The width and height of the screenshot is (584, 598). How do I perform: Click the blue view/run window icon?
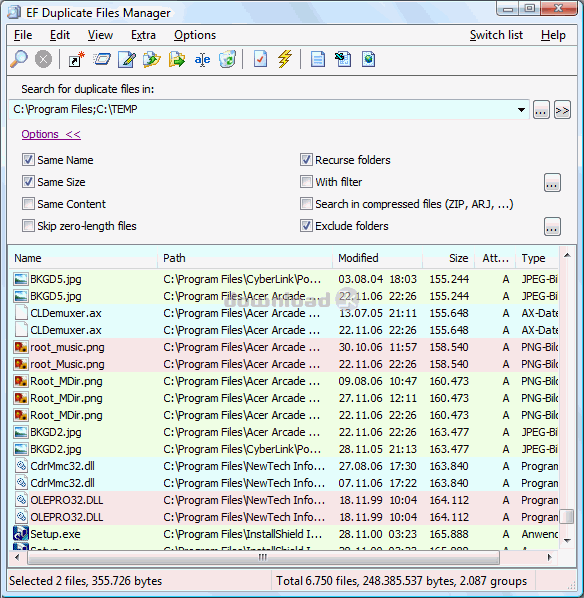(x=102, y=59)
